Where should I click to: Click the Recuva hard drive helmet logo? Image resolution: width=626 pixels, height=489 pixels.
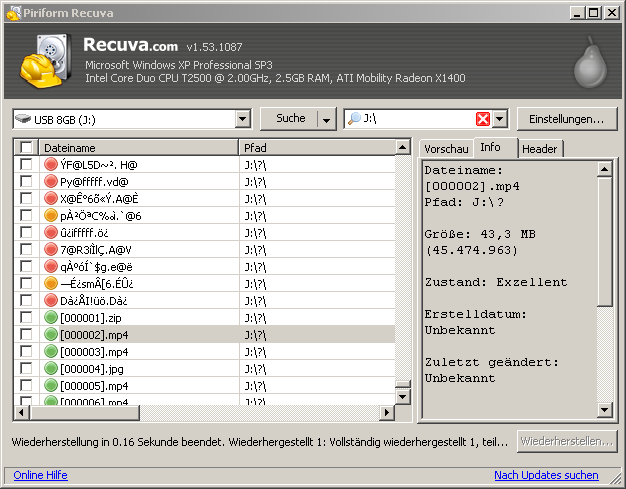46,61
